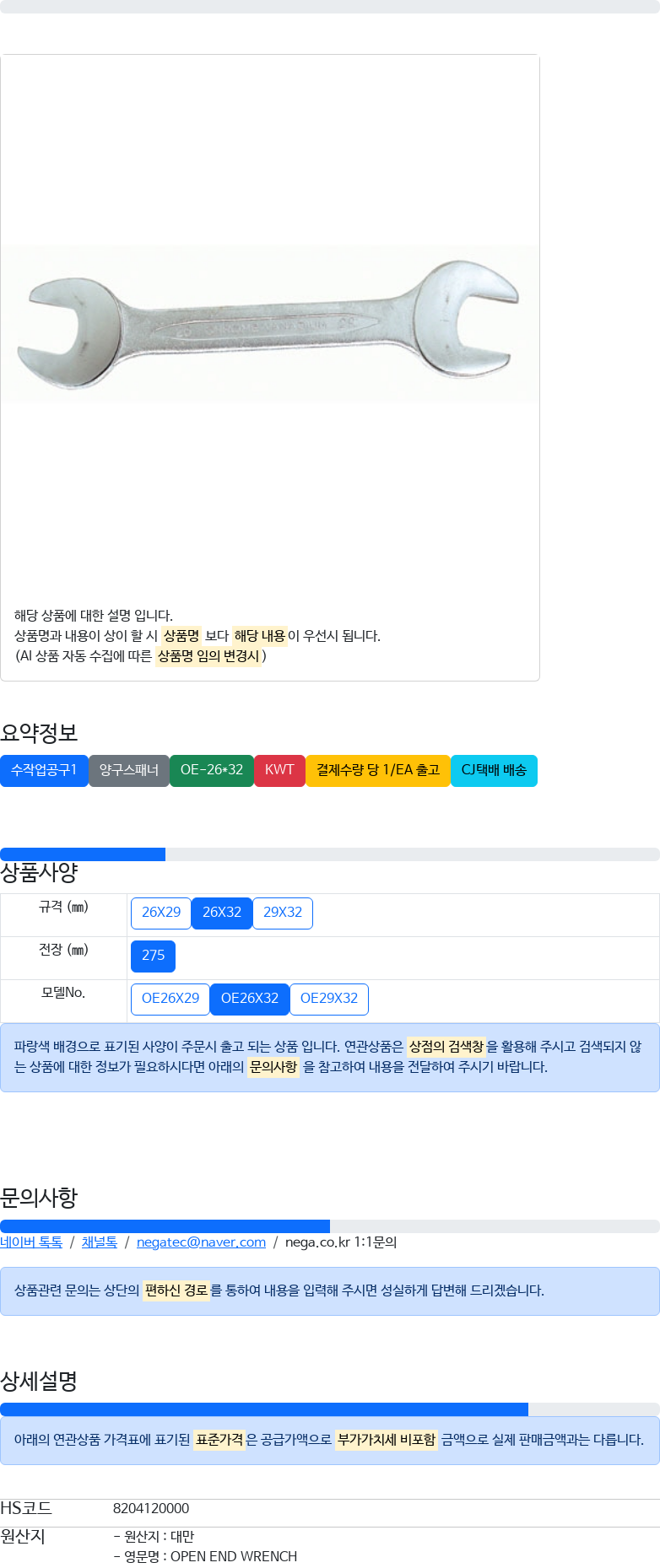Click the 수작업공구1 category badge

coord(44,770)
